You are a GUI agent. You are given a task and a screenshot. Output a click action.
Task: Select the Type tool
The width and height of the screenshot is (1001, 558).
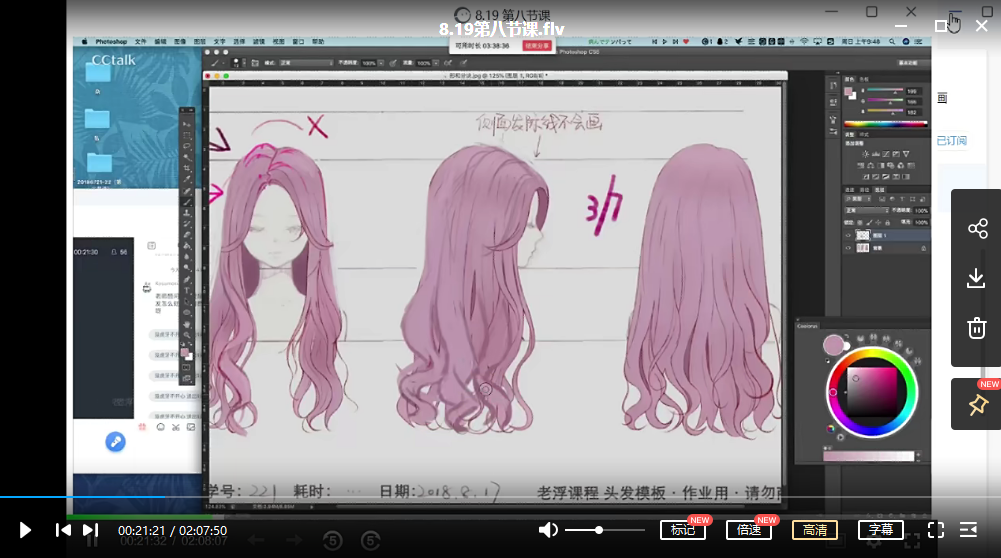187,289
